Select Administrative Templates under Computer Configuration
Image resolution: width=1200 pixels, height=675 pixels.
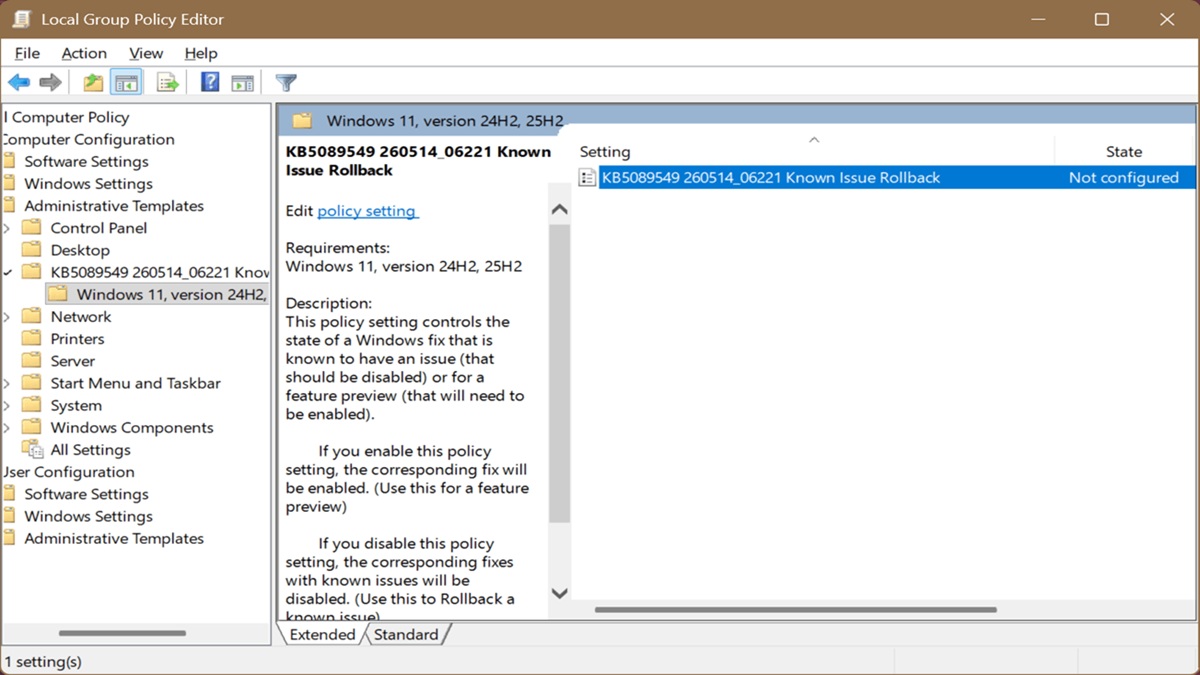coord(114,206)
